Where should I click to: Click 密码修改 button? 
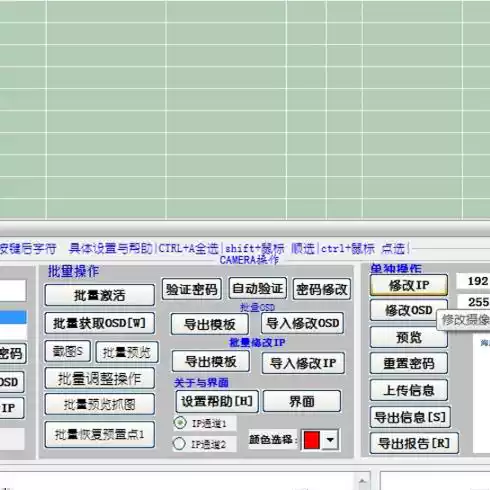tap(322, 289)
